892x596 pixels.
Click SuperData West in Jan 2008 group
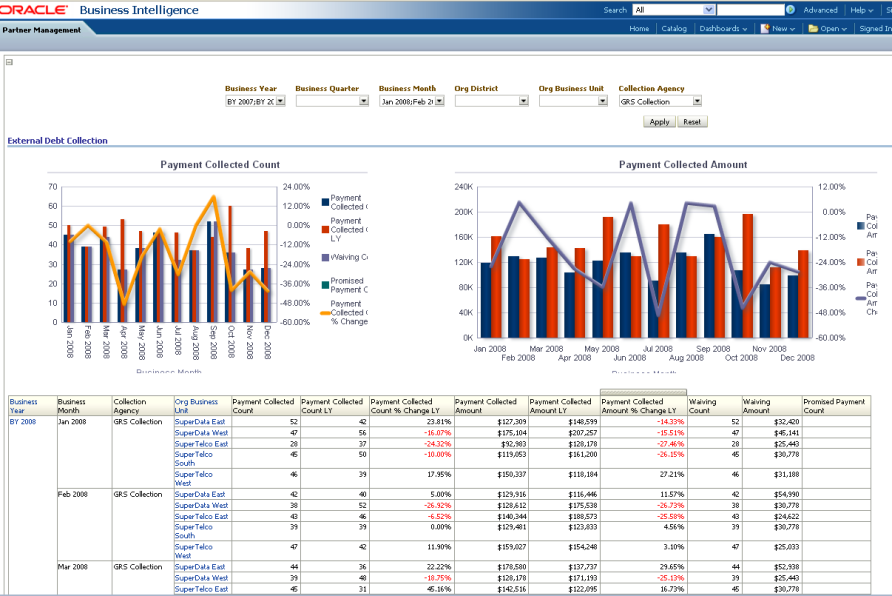pyautogui.click(x=201, y=433)
